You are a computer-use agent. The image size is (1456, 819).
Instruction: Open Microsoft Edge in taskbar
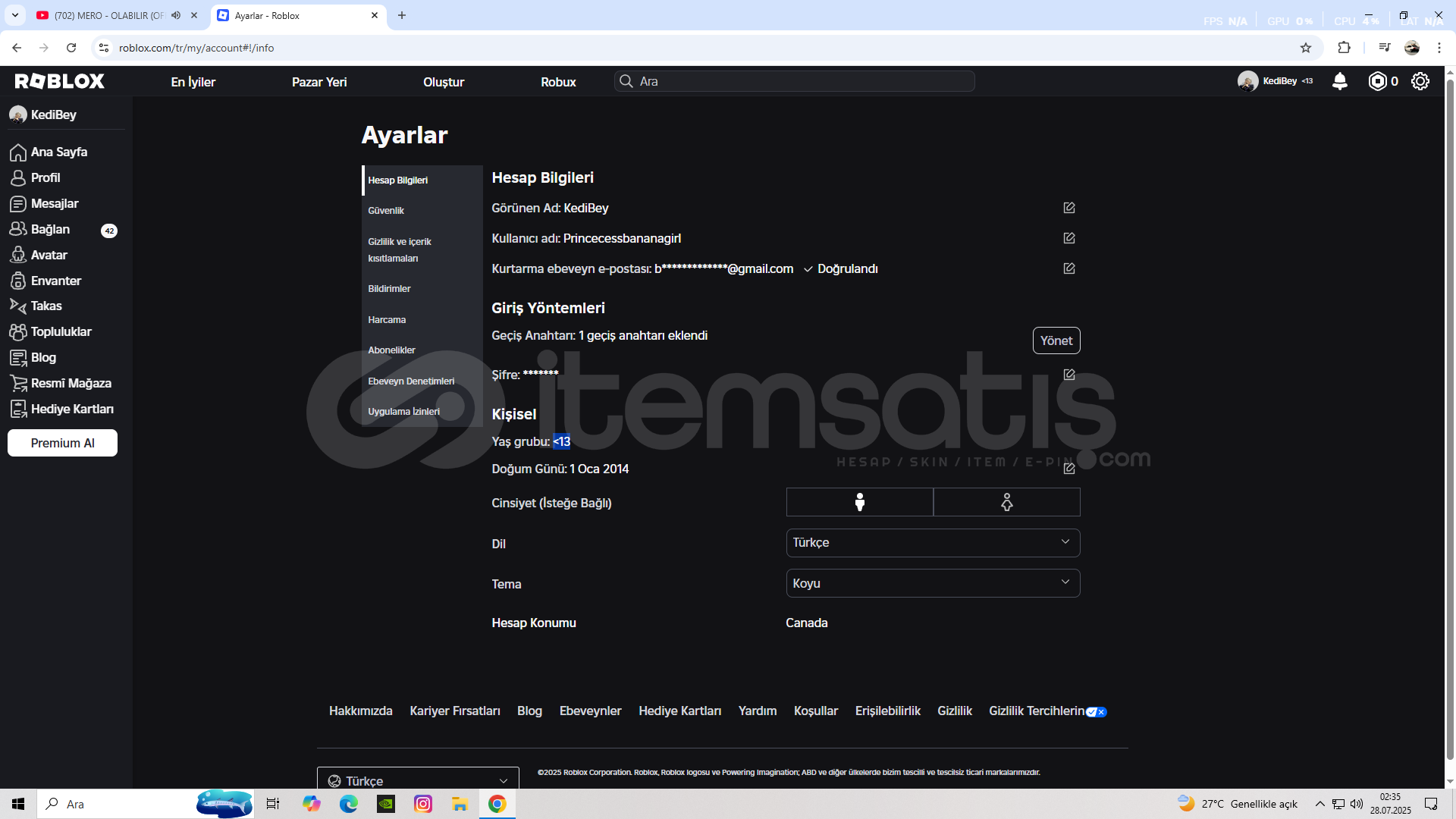coord(349,804)
